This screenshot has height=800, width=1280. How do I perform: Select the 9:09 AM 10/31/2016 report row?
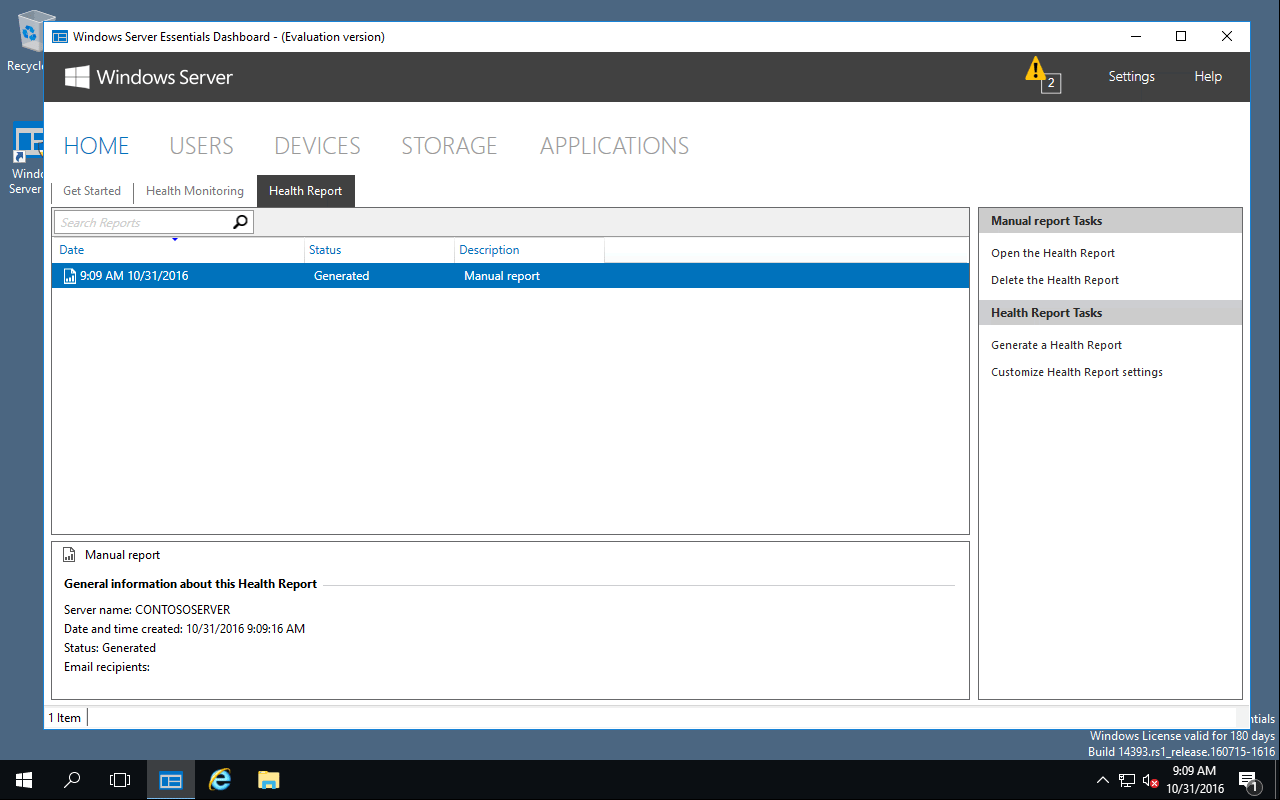510,276
